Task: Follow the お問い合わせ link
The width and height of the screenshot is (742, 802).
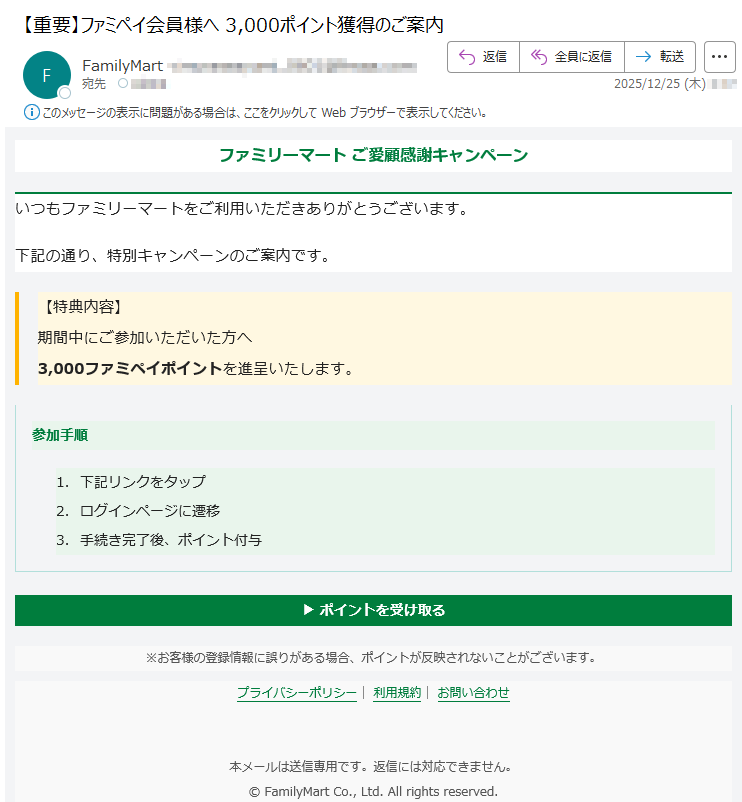Action: coord(473,693)
